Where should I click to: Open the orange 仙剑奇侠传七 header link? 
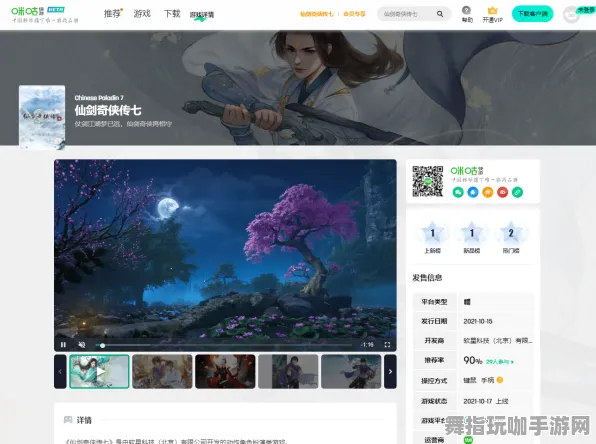317,14
